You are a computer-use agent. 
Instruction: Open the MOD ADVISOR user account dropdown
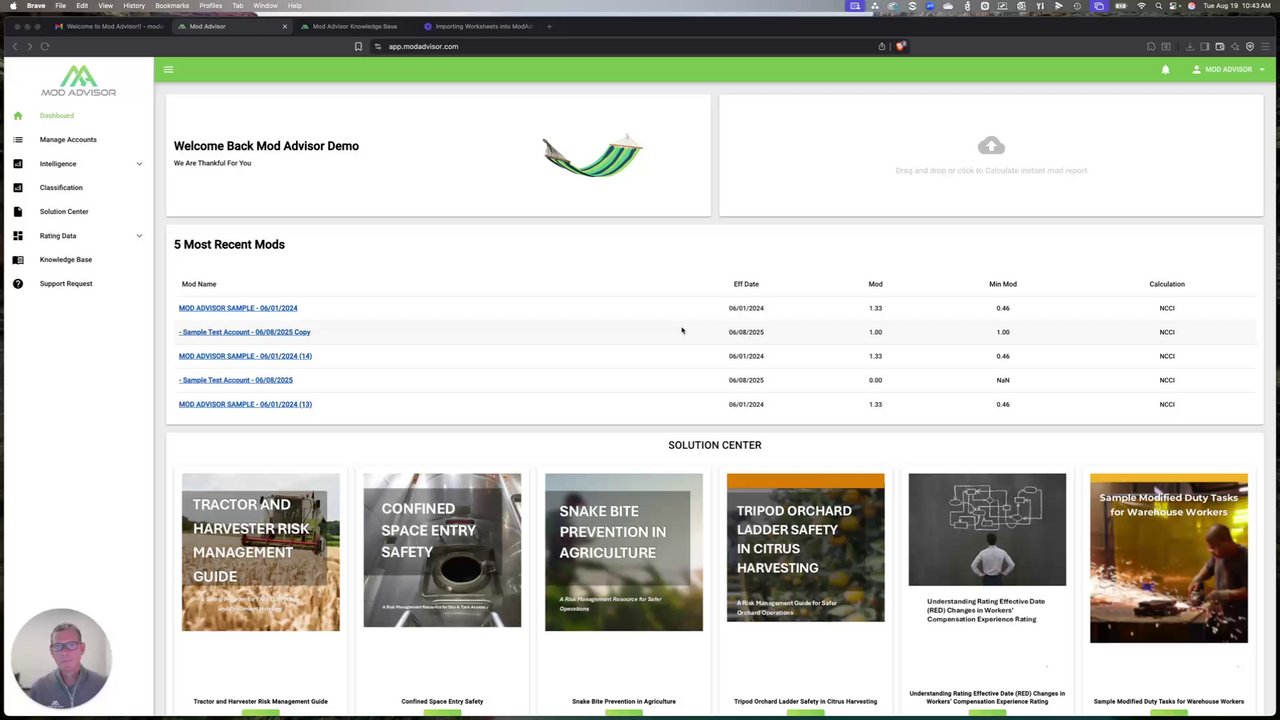1229,70
